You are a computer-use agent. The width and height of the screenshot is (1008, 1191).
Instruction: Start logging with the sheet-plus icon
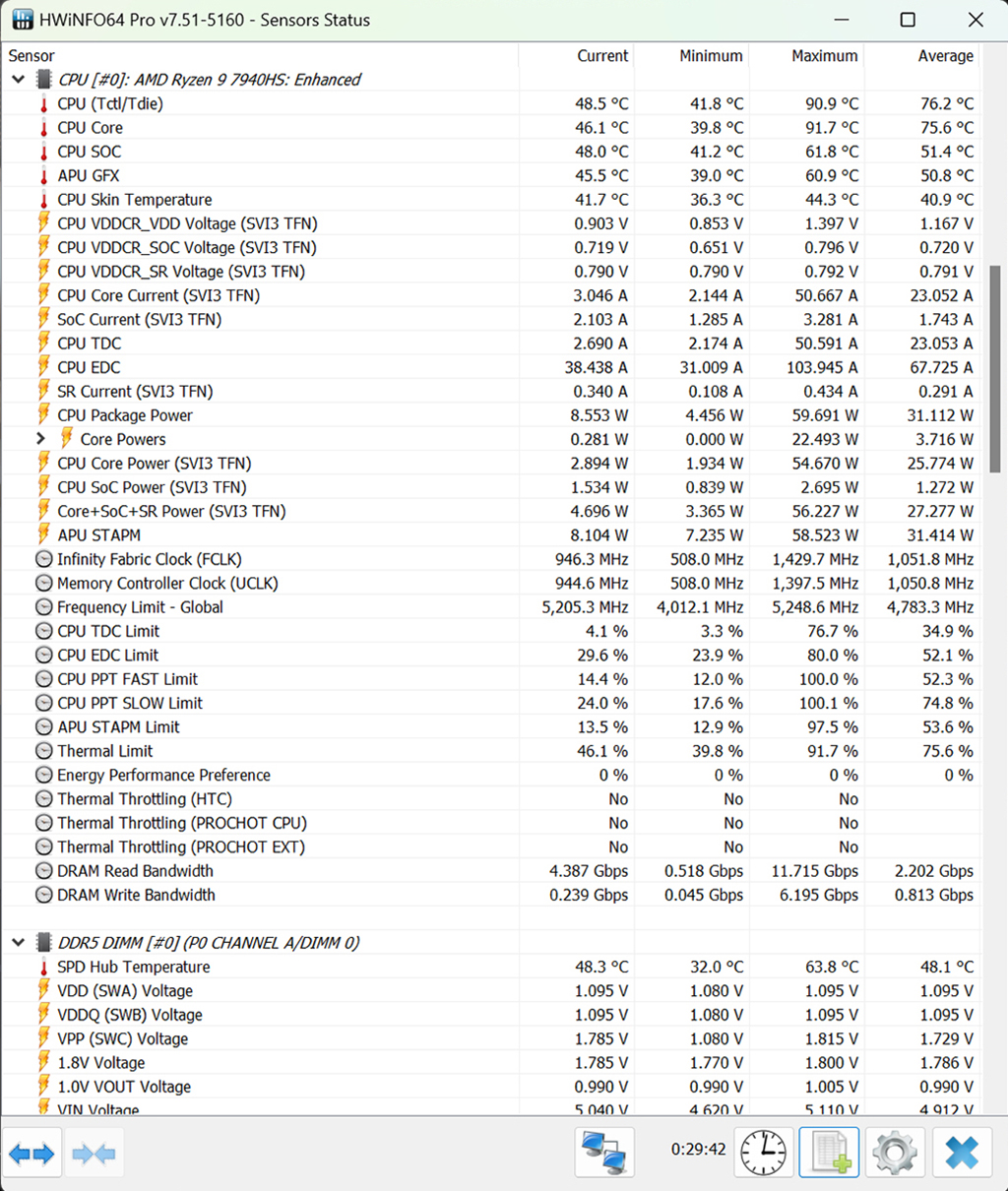829,1153
